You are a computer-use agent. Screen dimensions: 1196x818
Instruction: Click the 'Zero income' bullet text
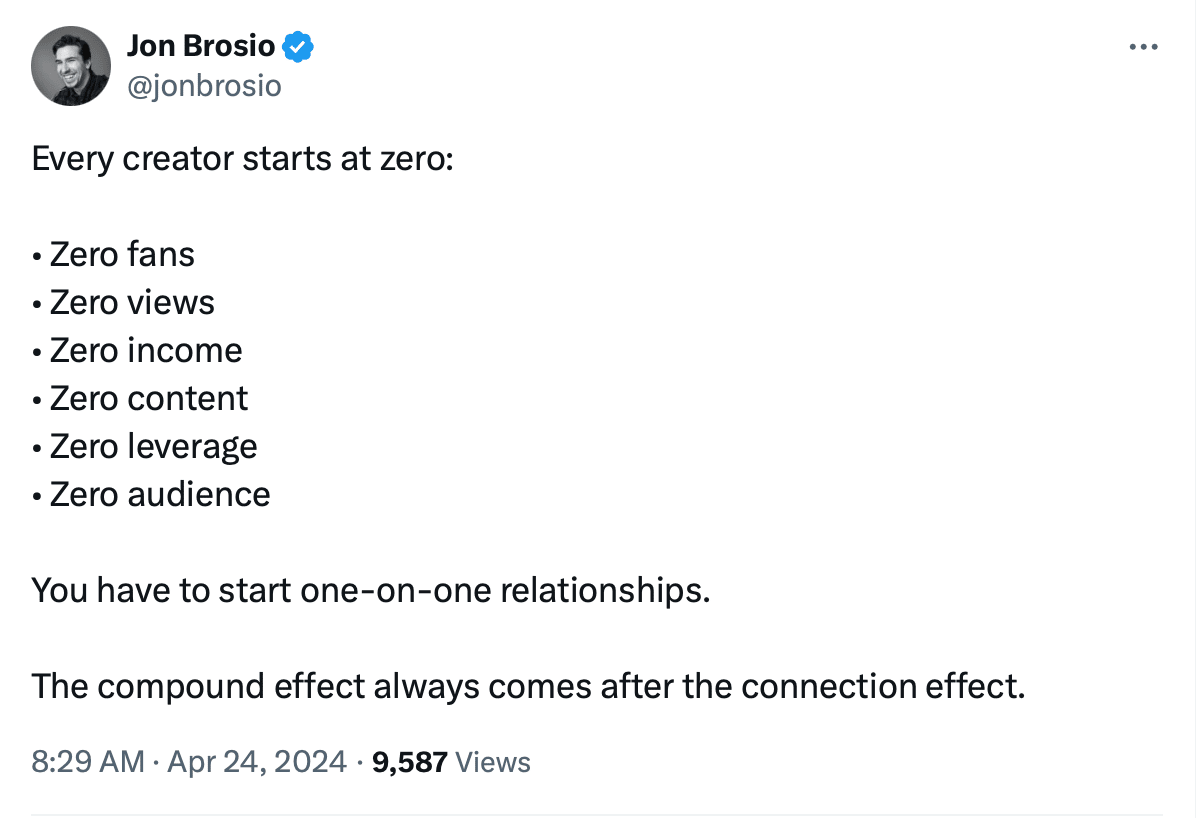click(x=146, y=351)
